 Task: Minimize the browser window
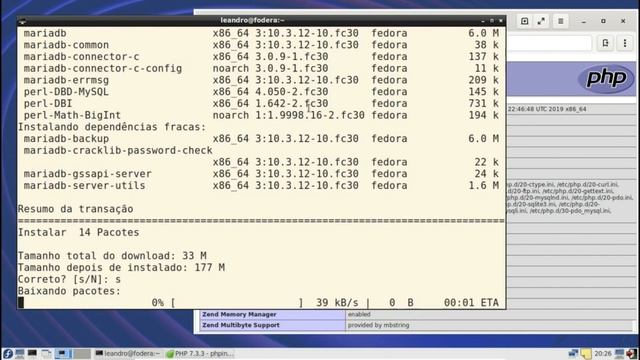584,21
